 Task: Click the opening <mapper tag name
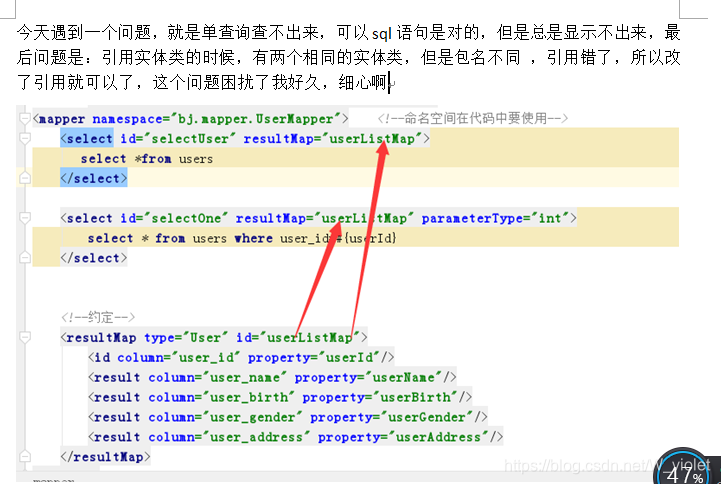[59, 119]
